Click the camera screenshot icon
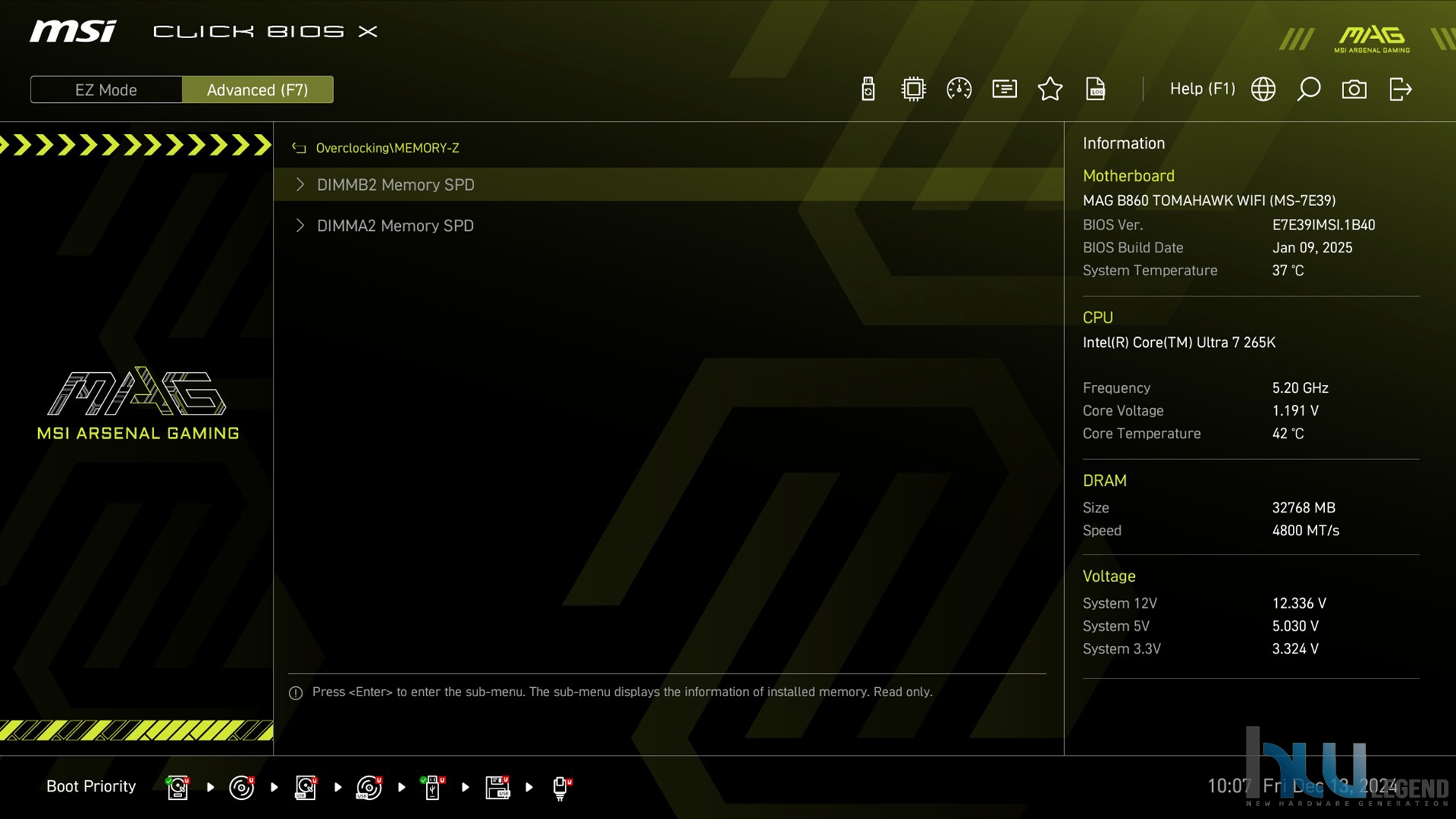This screenshot has width=1456, height=819. point(1354,89)
